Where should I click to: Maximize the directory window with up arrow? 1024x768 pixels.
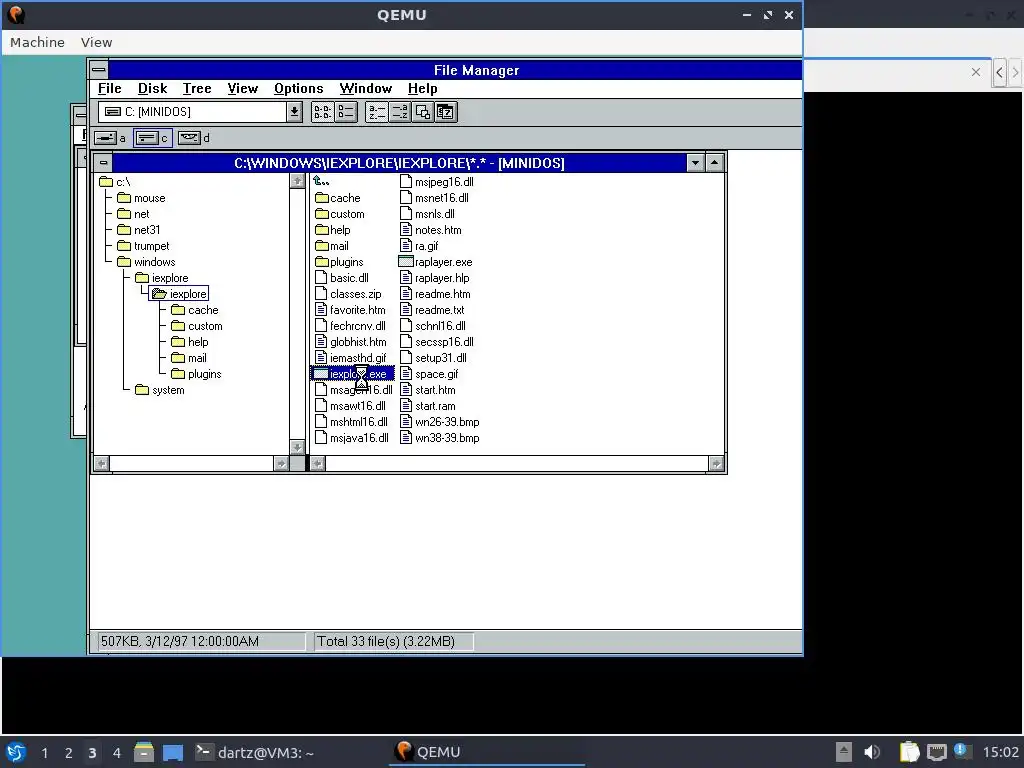[x=714, y=163]
